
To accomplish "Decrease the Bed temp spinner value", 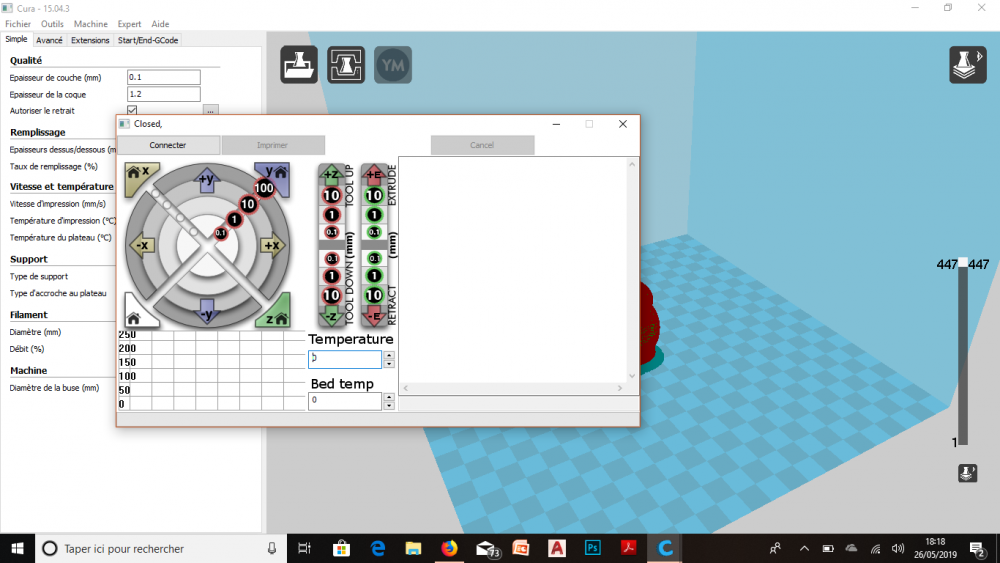I will (389, 406).
